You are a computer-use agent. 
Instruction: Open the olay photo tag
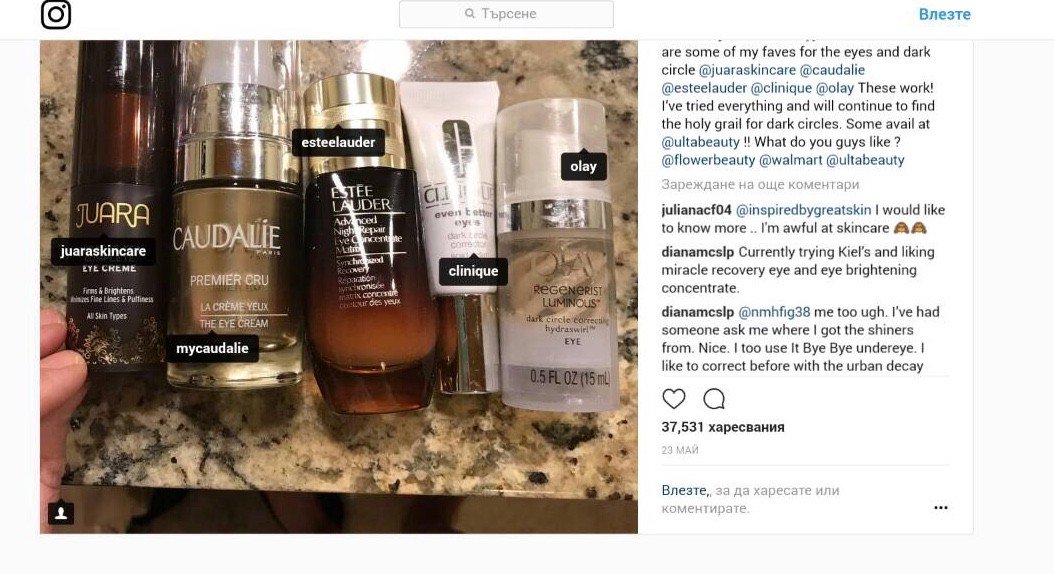pyautogui.click(x=583, y=166)
